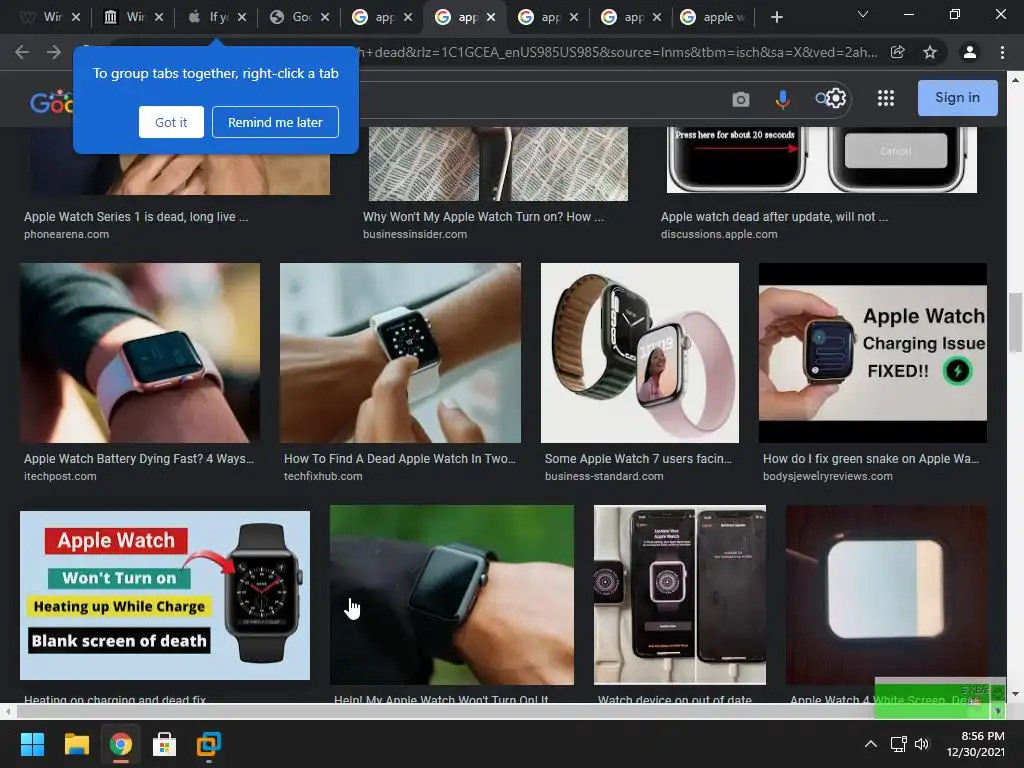The image size is (1024, 768).
Task: Open the Windows Start menu
Action: 32,744
